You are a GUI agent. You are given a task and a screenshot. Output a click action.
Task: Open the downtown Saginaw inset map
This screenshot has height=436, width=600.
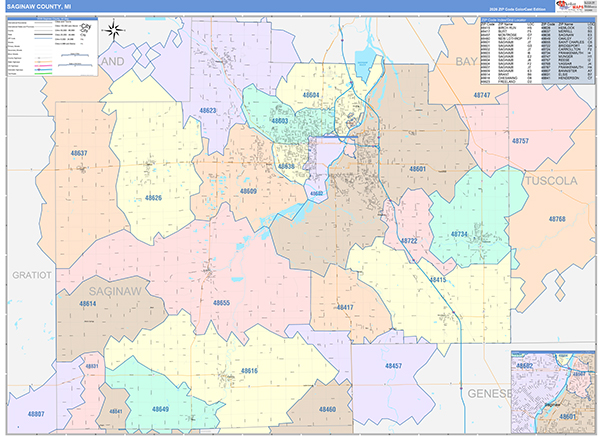[553, 392]
